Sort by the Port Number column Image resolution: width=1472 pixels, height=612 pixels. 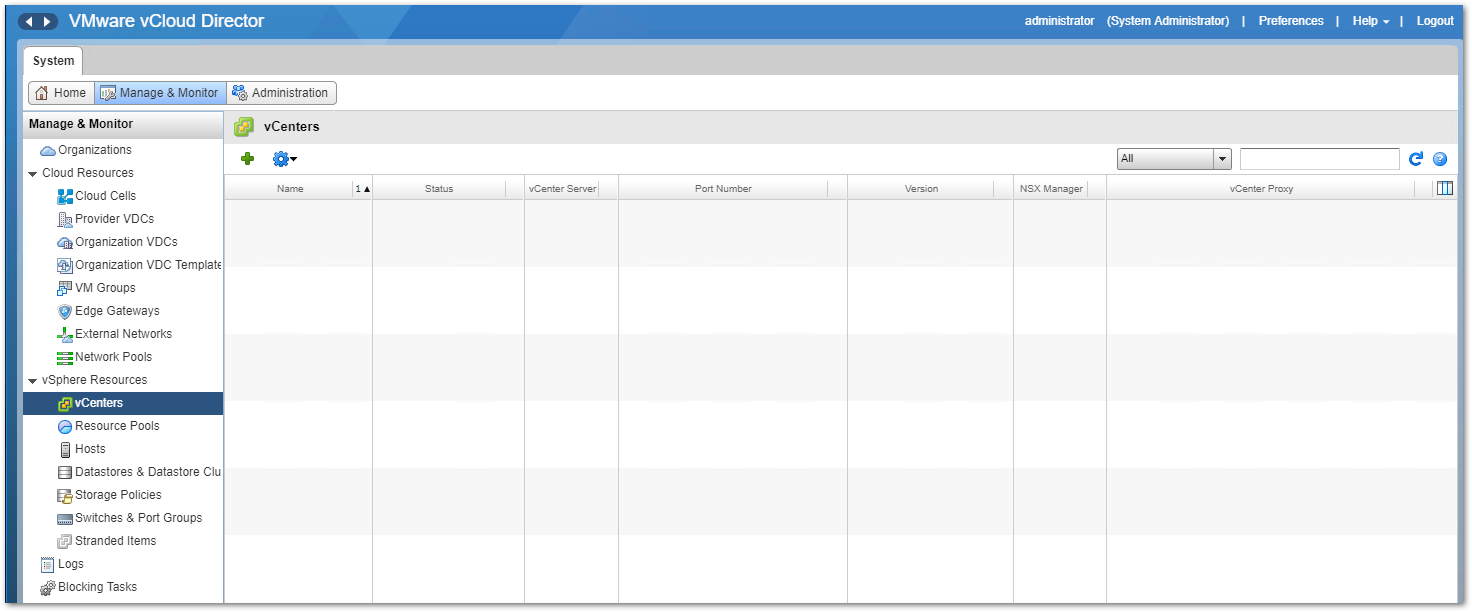pos(723,188)
